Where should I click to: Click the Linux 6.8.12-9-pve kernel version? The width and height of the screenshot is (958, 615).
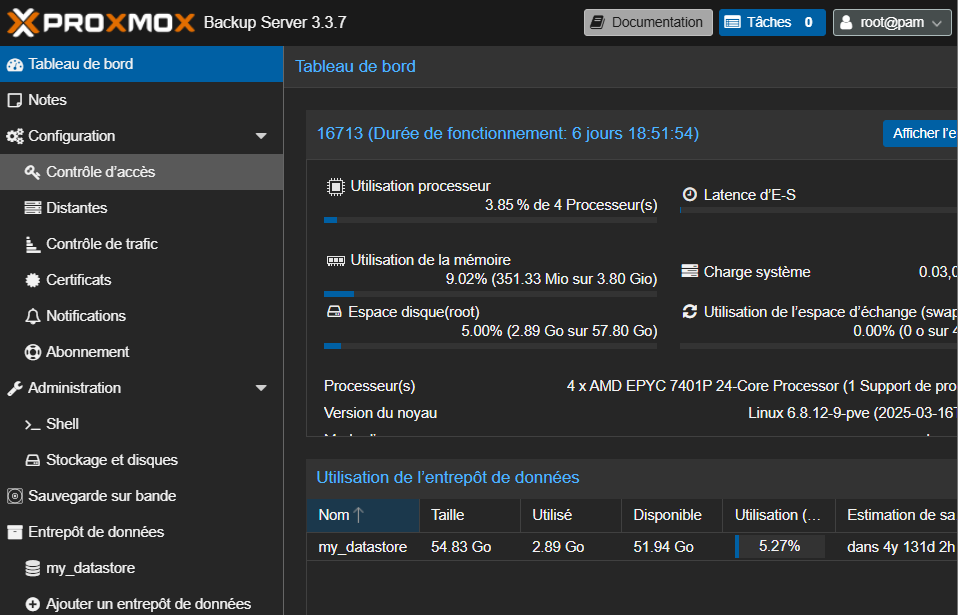click(852, 413)
